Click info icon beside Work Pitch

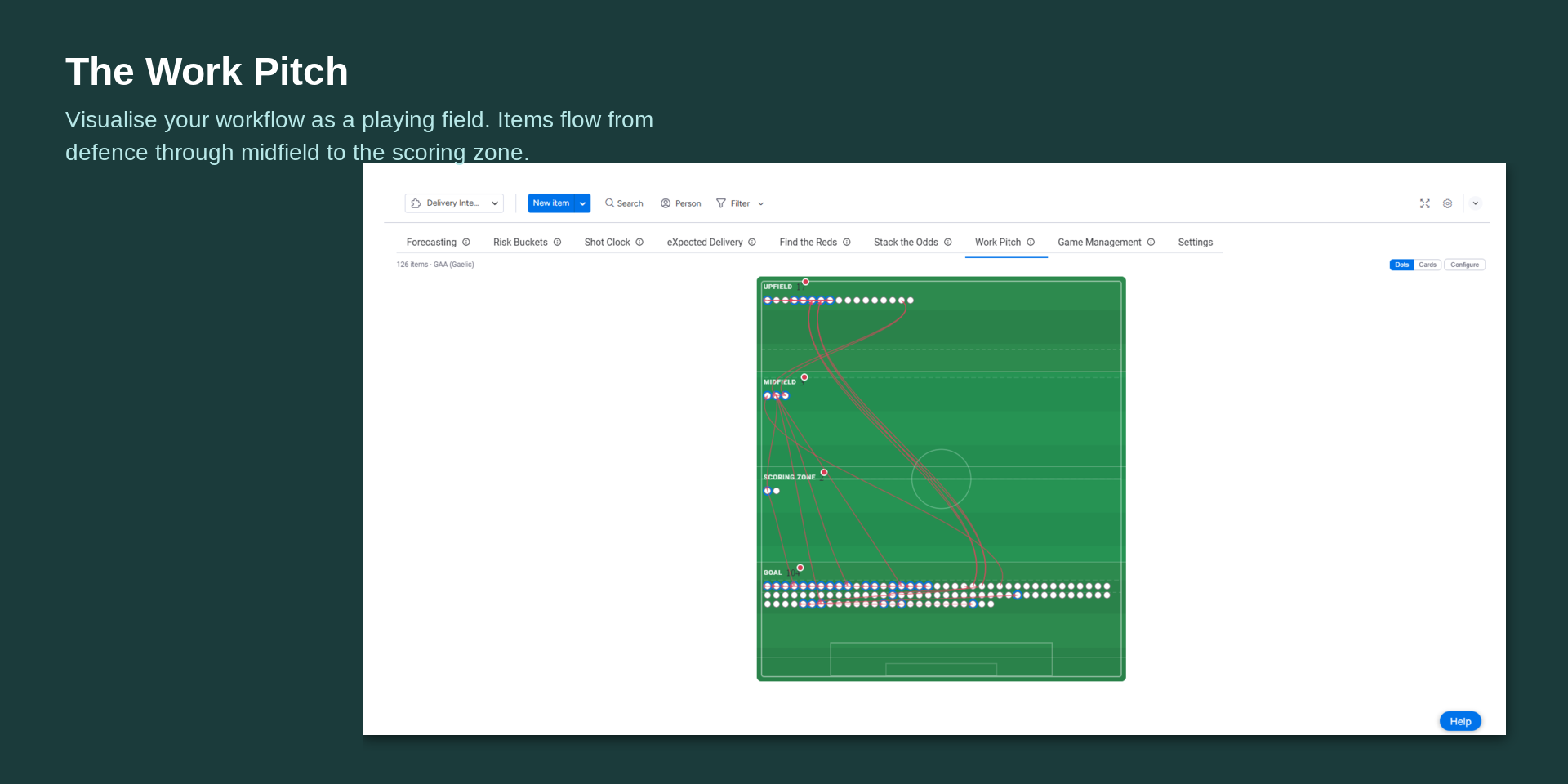point(1031,243)
